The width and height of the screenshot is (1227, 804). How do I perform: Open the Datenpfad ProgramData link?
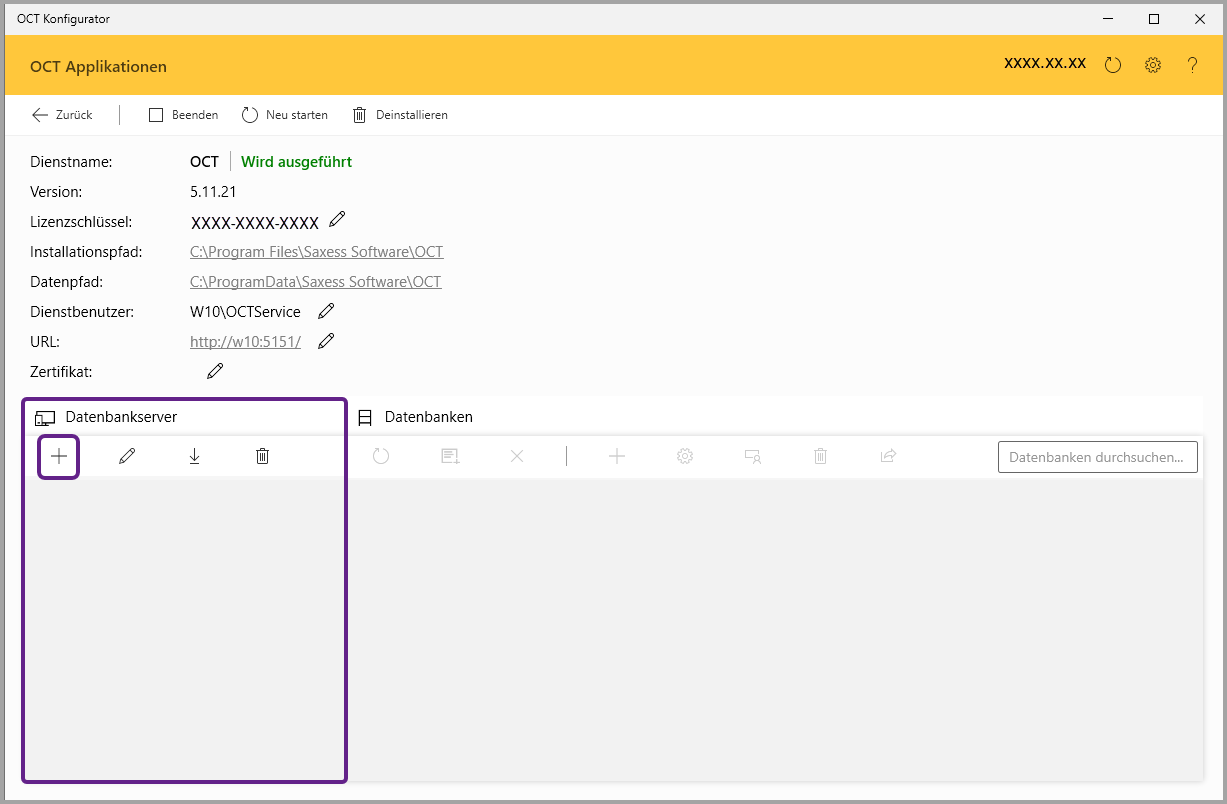click(315, 282)
